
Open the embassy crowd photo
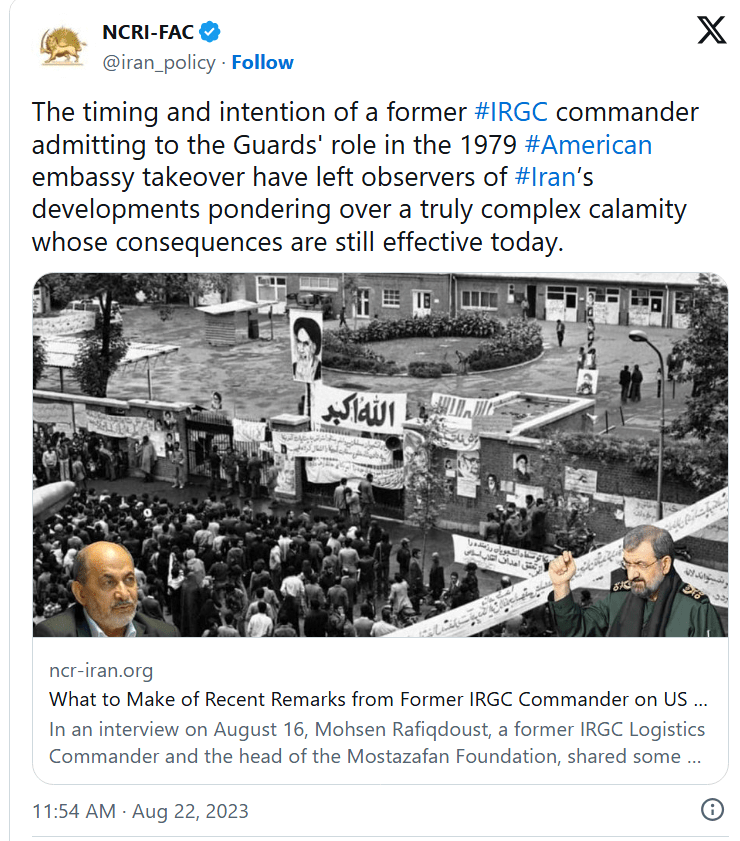[x=380, y=455]
